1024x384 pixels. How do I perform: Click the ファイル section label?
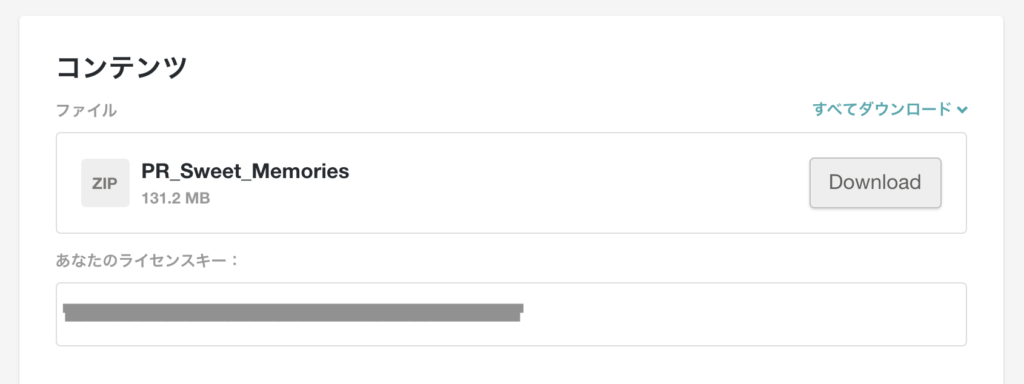(x=86, y=110)
